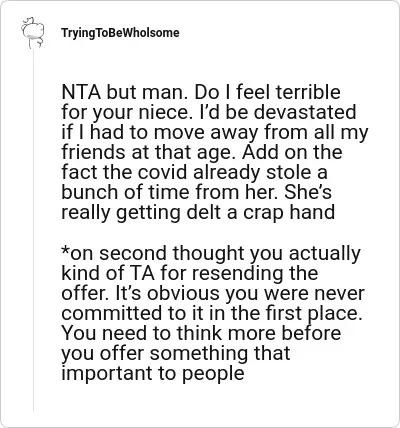This screenshot has width=400, height=428.
Task: Click the asterisk before 'on second thought'
Action: 65,251
